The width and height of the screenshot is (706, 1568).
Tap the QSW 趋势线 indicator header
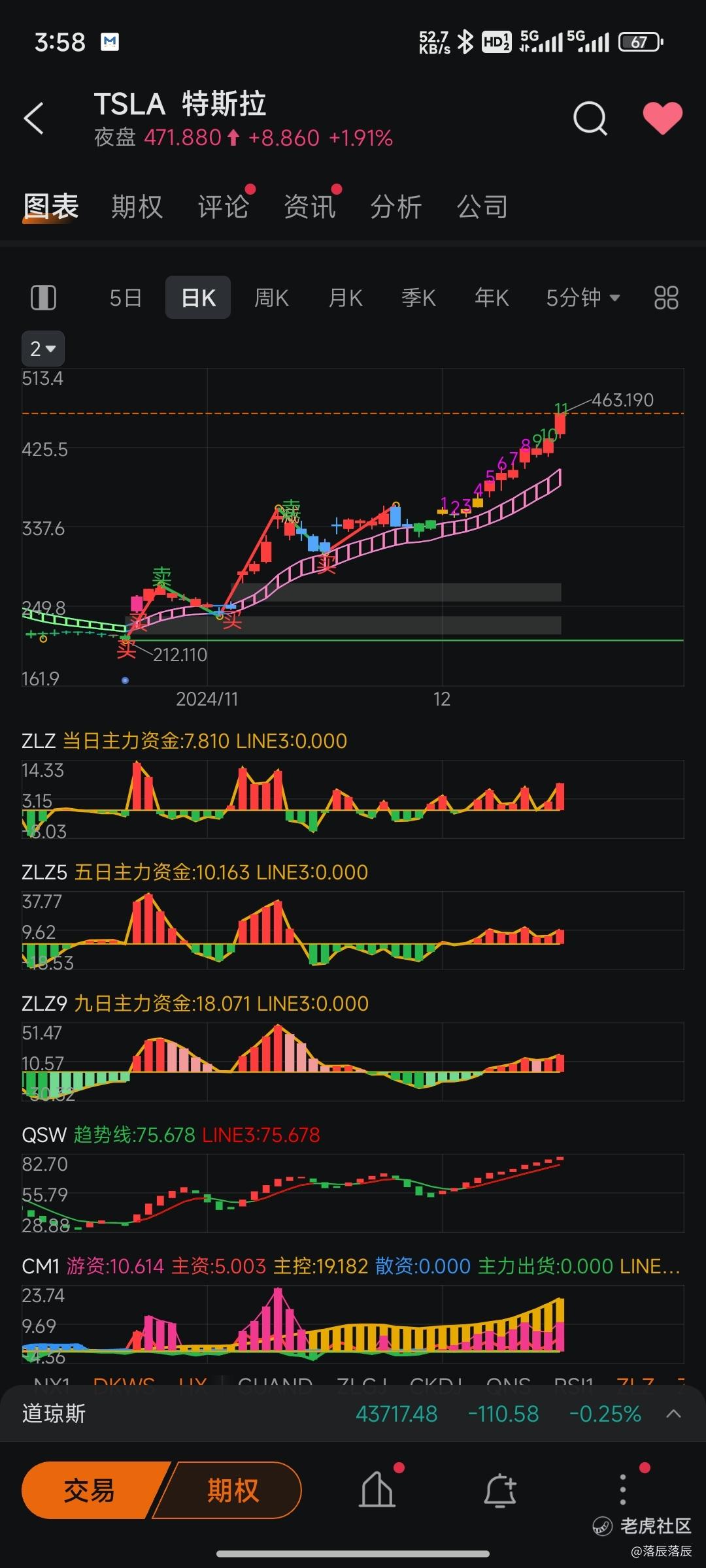tap(171, 1135)
